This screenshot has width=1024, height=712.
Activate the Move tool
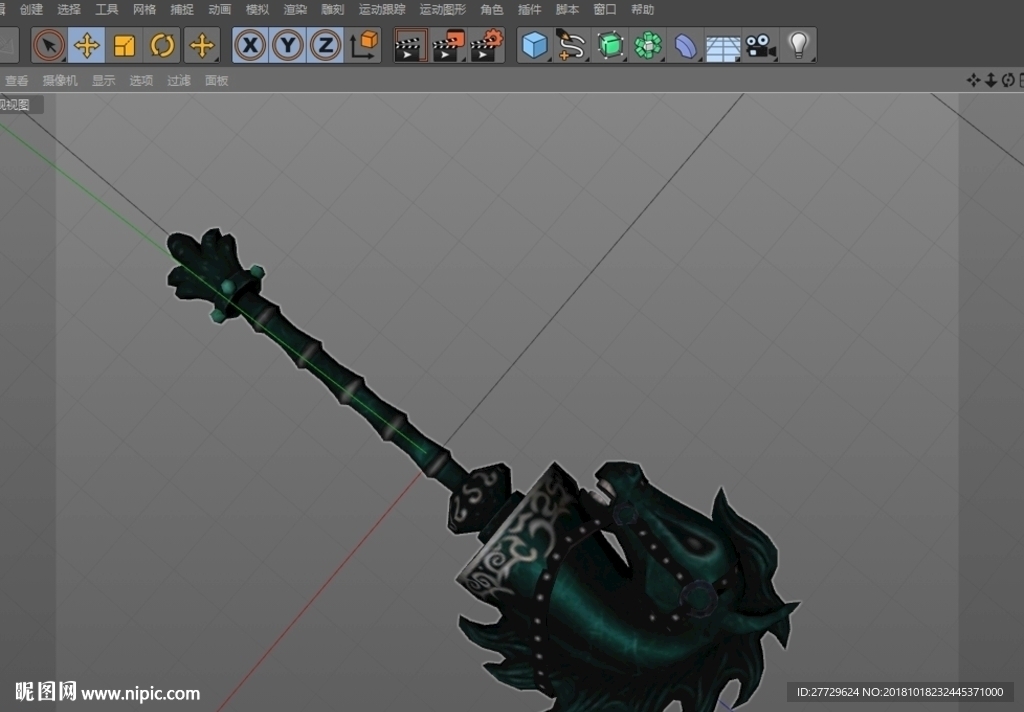click(87, 45)
